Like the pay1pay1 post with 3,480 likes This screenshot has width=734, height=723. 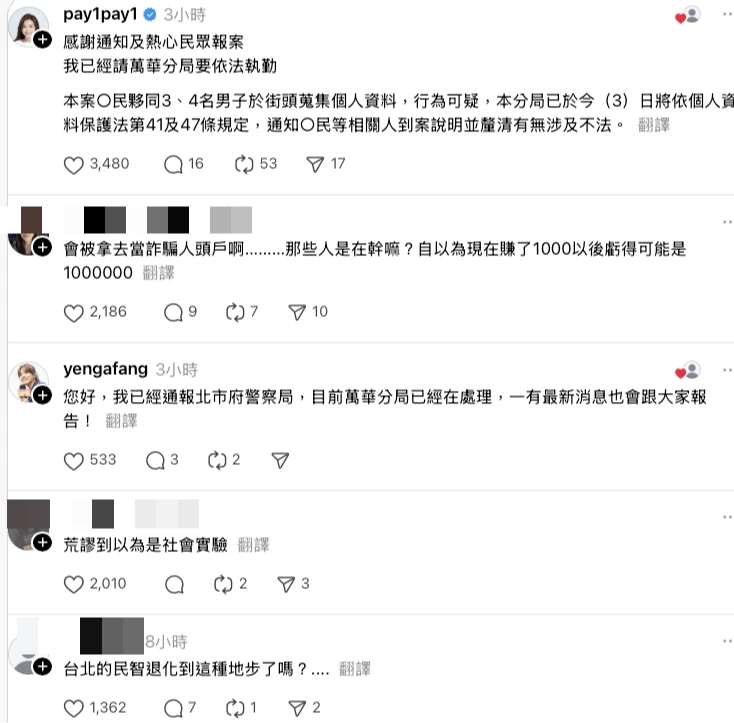click(73, 165)
